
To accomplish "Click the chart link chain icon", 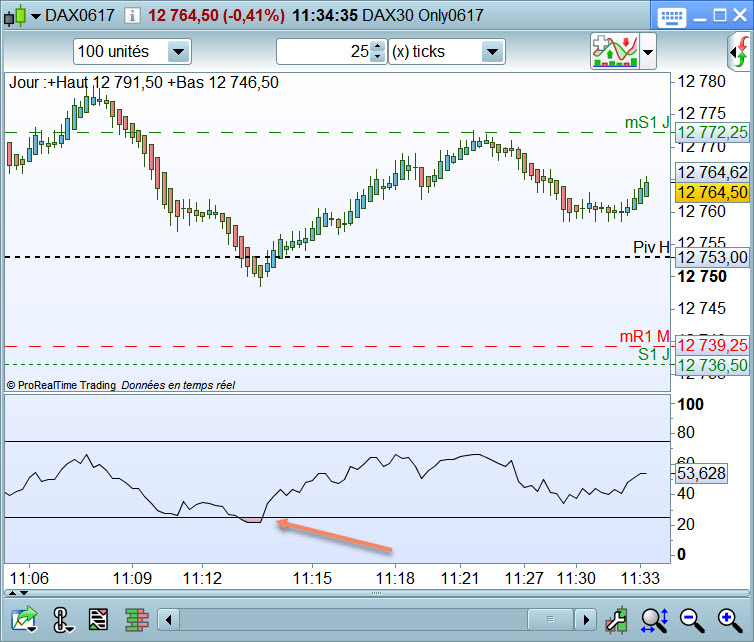I will 62,619.
